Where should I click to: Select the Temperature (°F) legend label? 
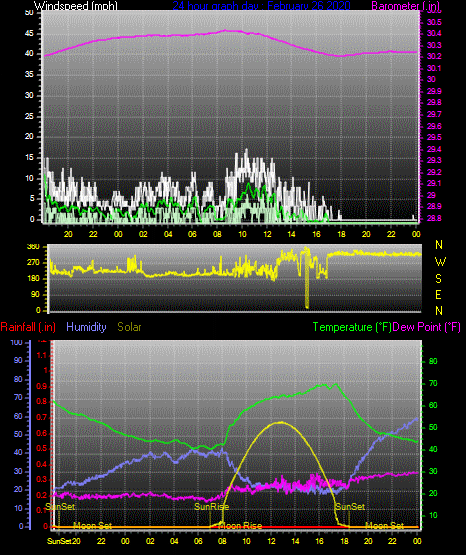tap(352, 327)
